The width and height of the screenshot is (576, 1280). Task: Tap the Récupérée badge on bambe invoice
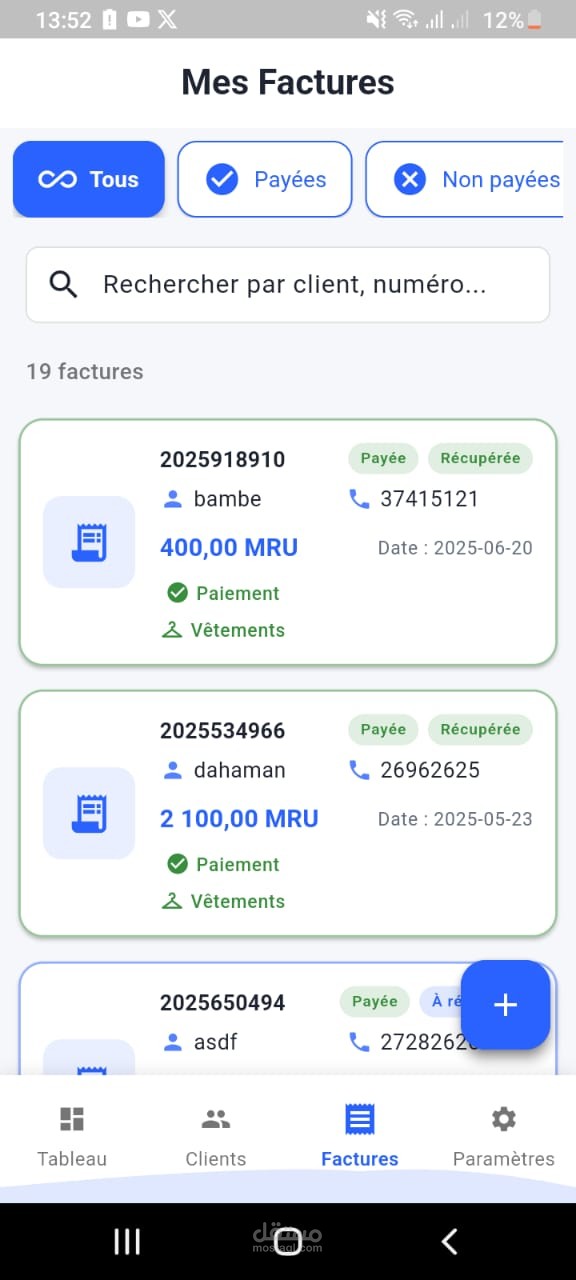pos(481,458)
